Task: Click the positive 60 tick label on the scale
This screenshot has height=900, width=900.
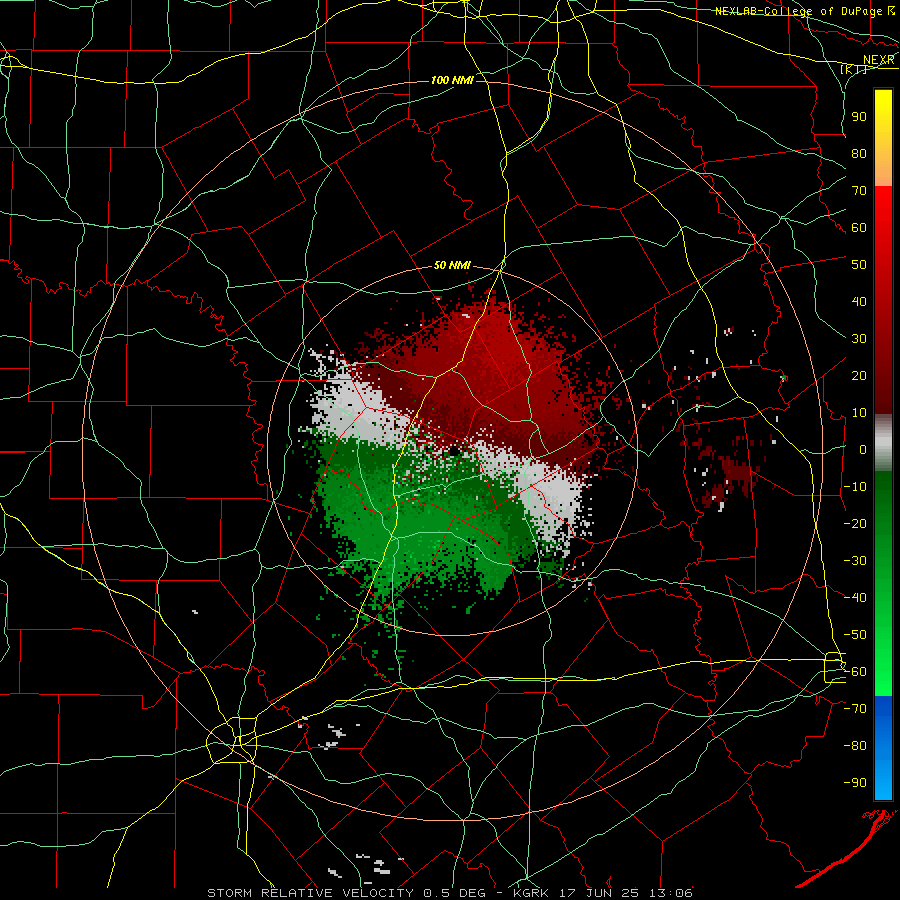Action: tap(859, 227)
